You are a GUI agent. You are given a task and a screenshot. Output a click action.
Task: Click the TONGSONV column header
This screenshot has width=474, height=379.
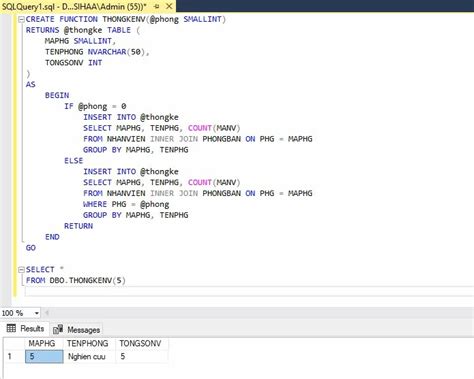(x=142, y=343)
